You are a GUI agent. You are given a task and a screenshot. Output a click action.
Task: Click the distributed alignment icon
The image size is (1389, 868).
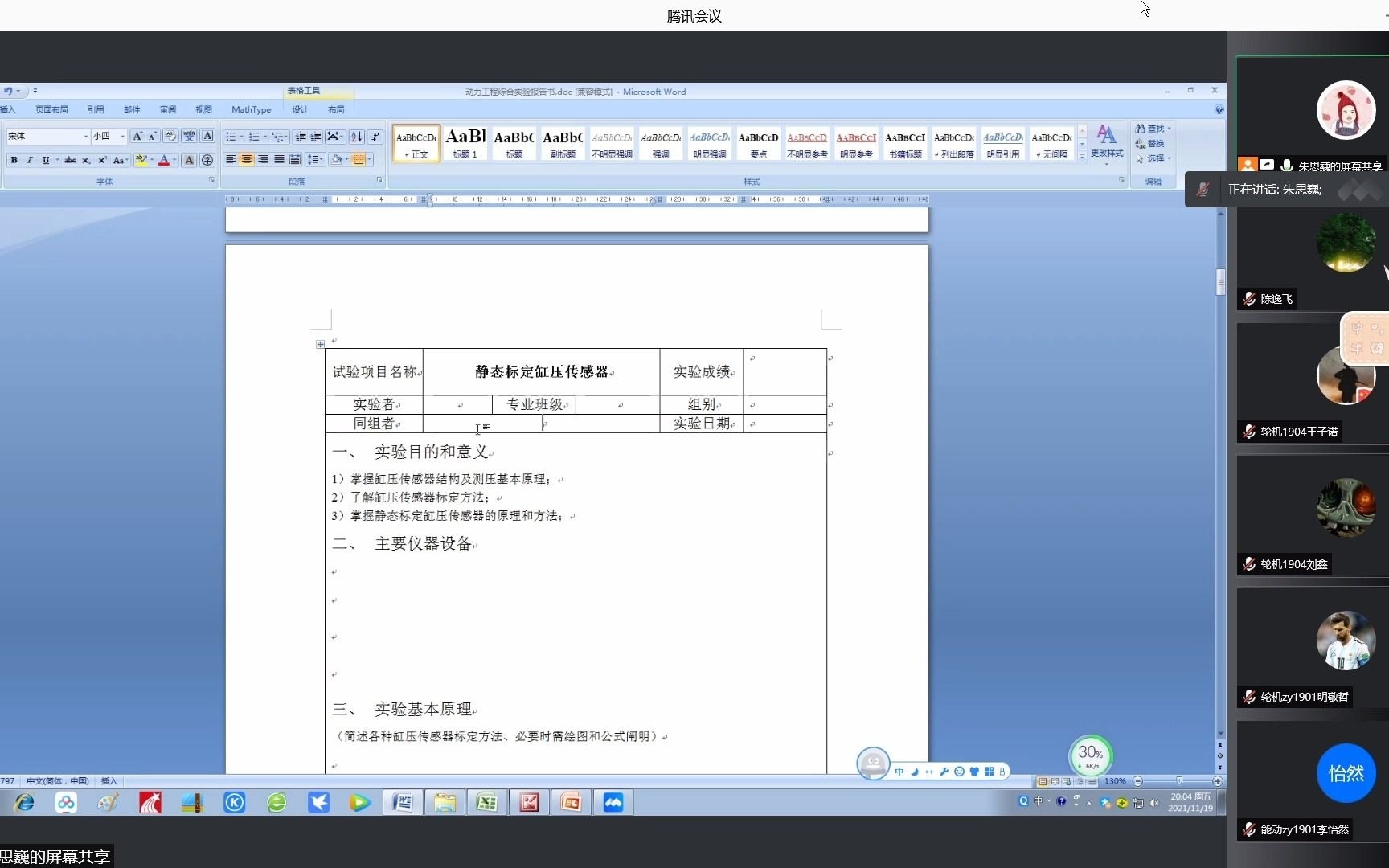click(x=295, y=159)
